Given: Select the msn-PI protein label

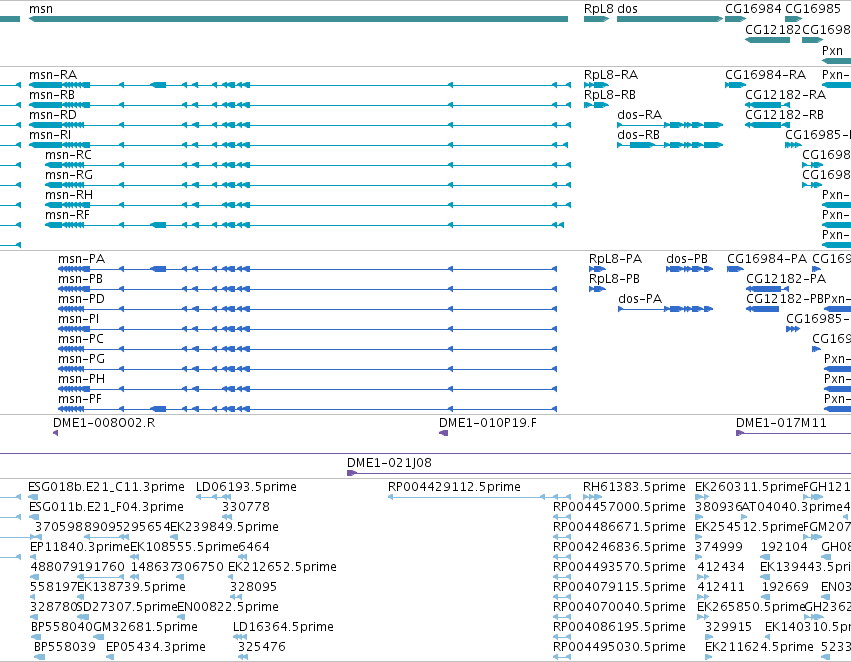Looking at the screenshot, I should (79, 319).
